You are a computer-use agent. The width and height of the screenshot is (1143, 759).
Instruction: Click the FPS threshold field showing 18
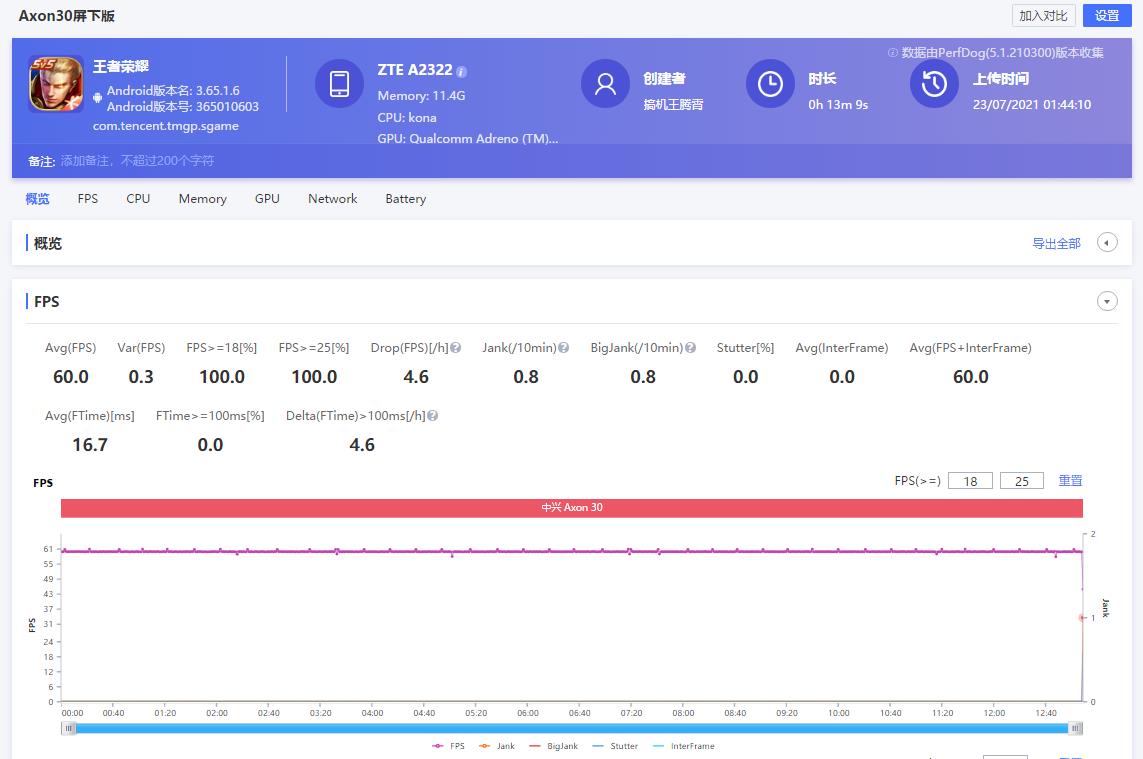pyautogui.click(x=970, y=481)
